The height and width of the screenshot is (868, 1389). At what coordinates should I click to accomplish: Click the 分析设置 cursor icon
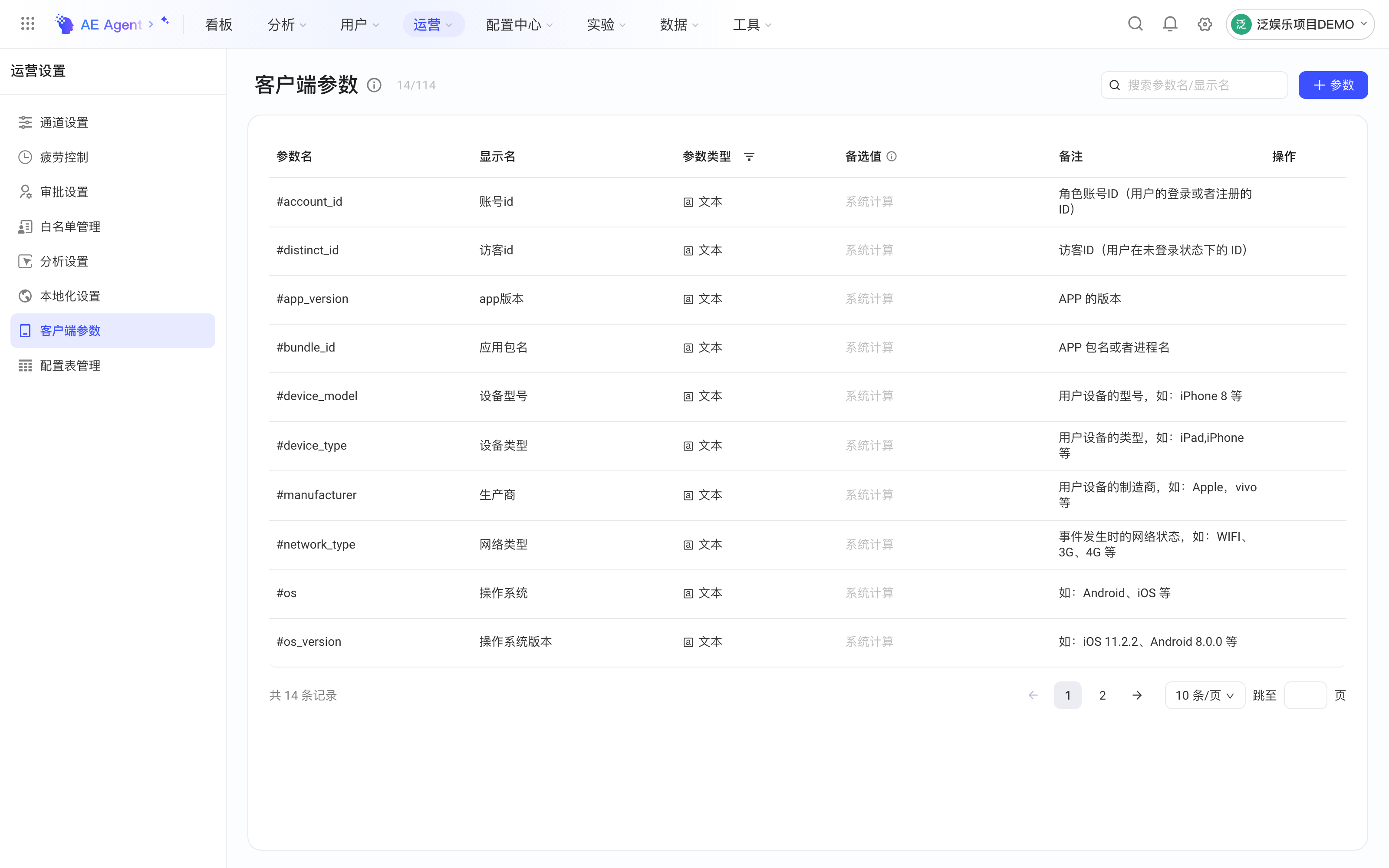tap(25, 261)
